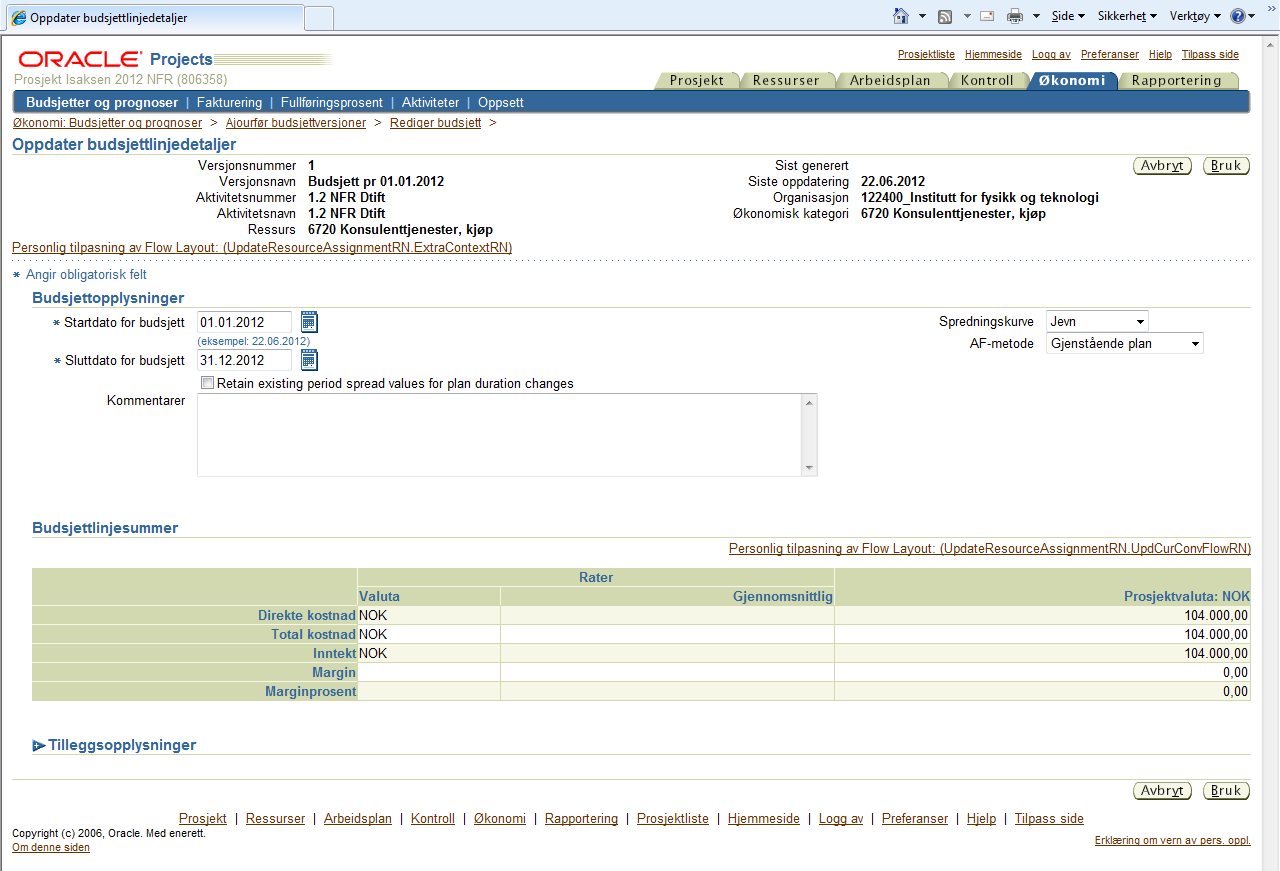Open Erklæring om vern av pers. oppl. link
The width and height of the screenshot is (1280, 871).
tap(1173, 840)
